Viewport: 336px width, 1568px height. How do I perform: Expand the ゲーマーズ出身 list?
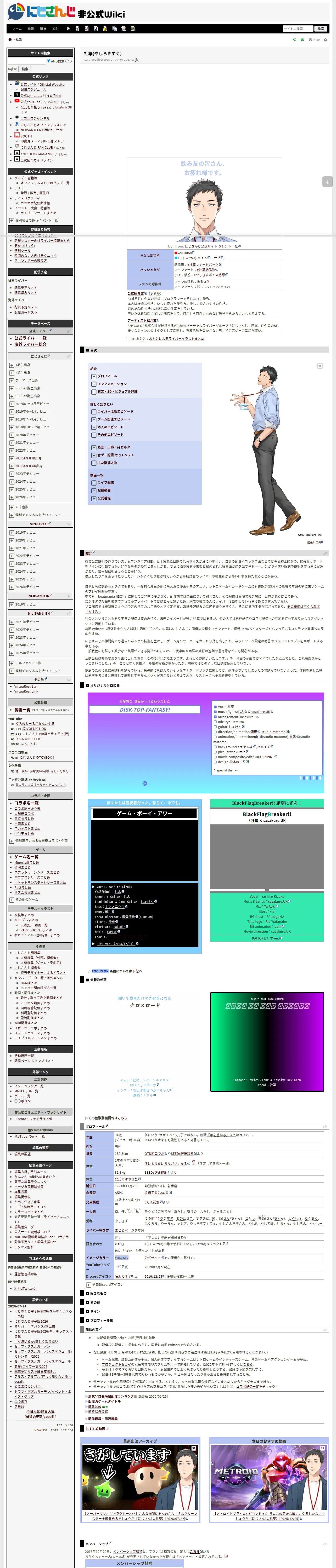(x=12, y=381)
